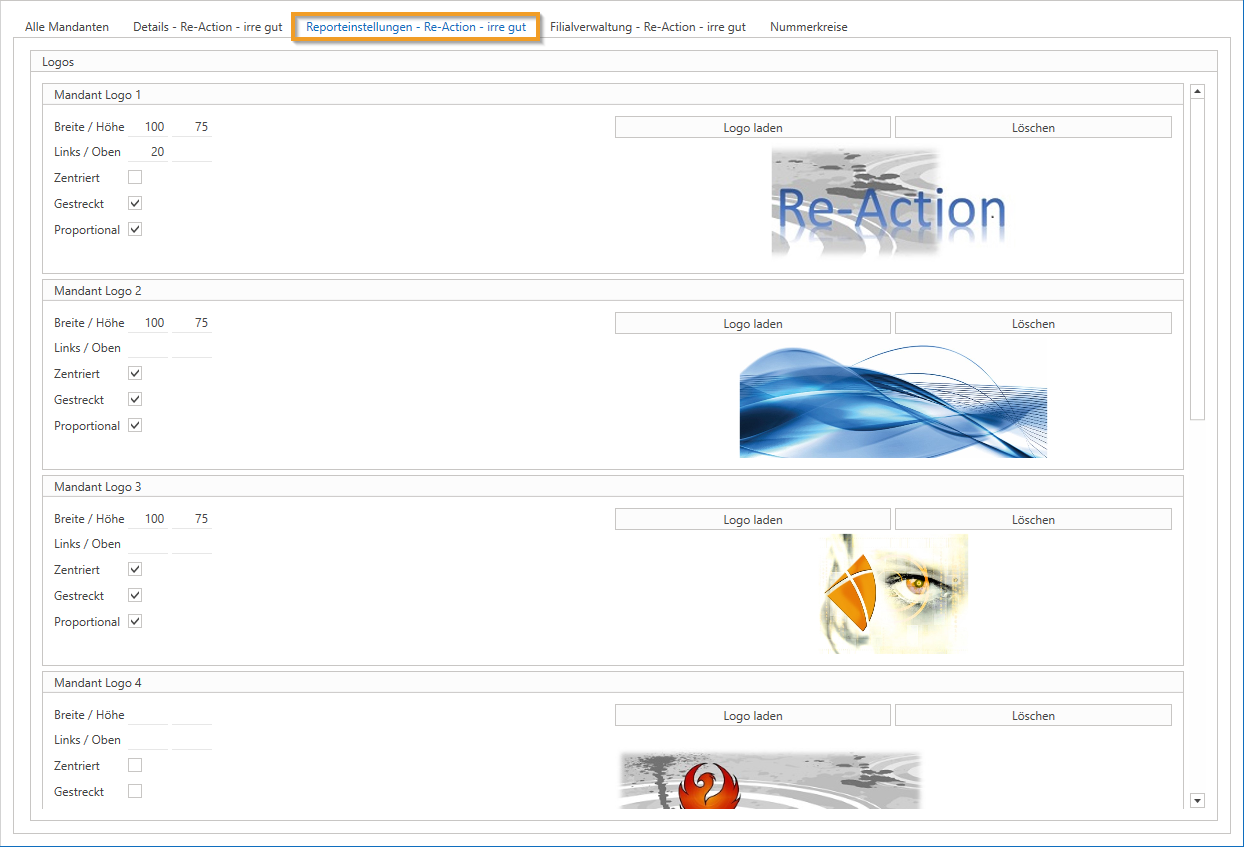Switch to the Nummerkreise tab
The image size is (1244, 847).
808,27
